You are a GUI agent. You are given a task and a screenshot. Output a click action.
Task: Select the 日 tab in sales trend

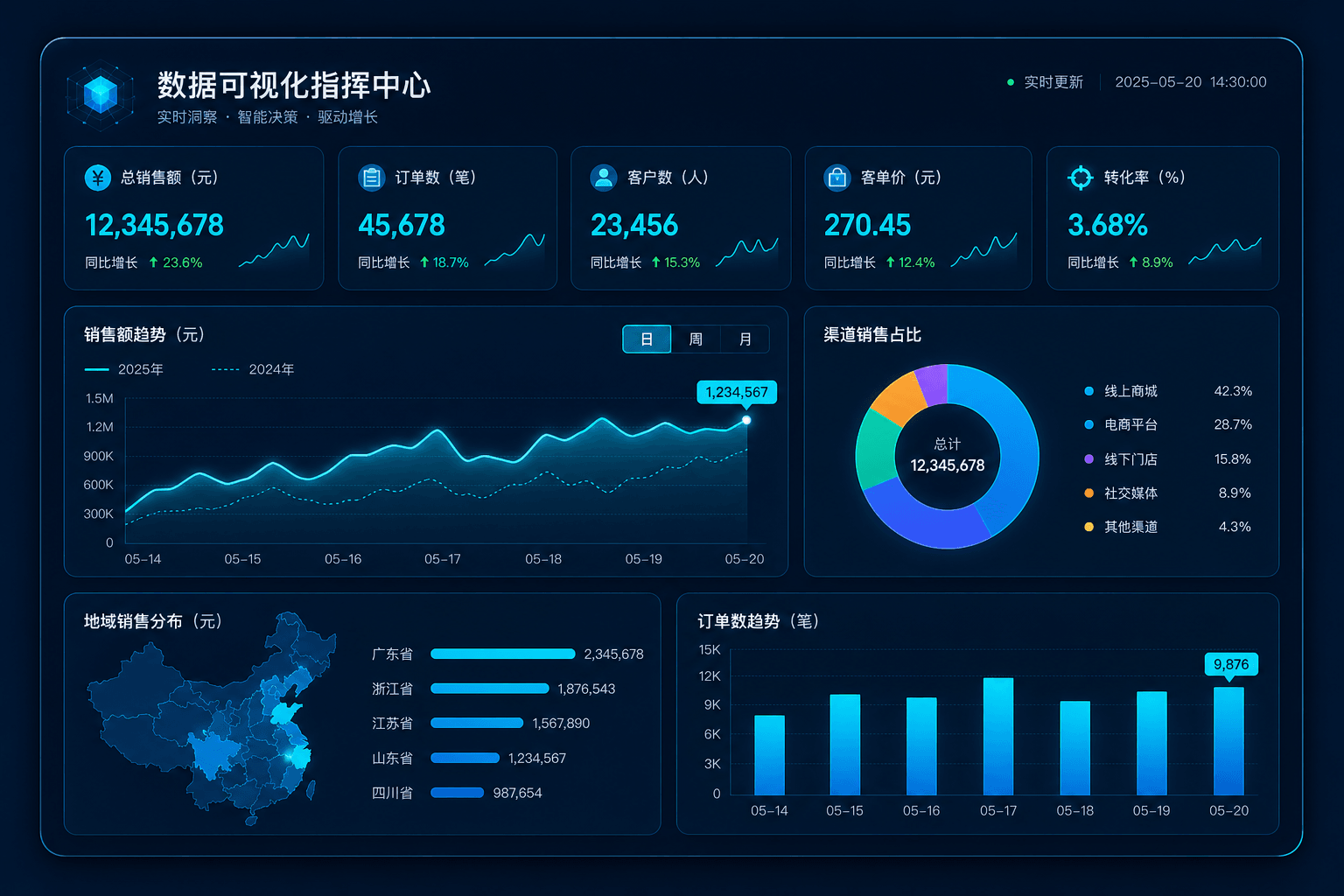(647, 339)
